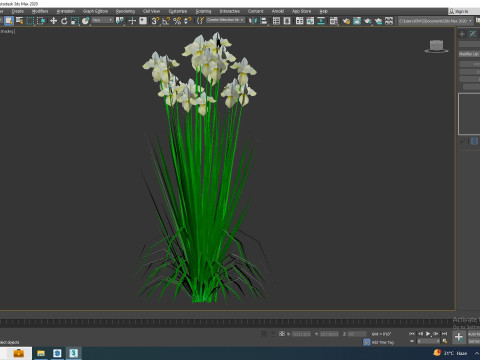Expand the Windows system tray chevron
Viewport: 480px width, 360px height.
[x=477, y=353]
